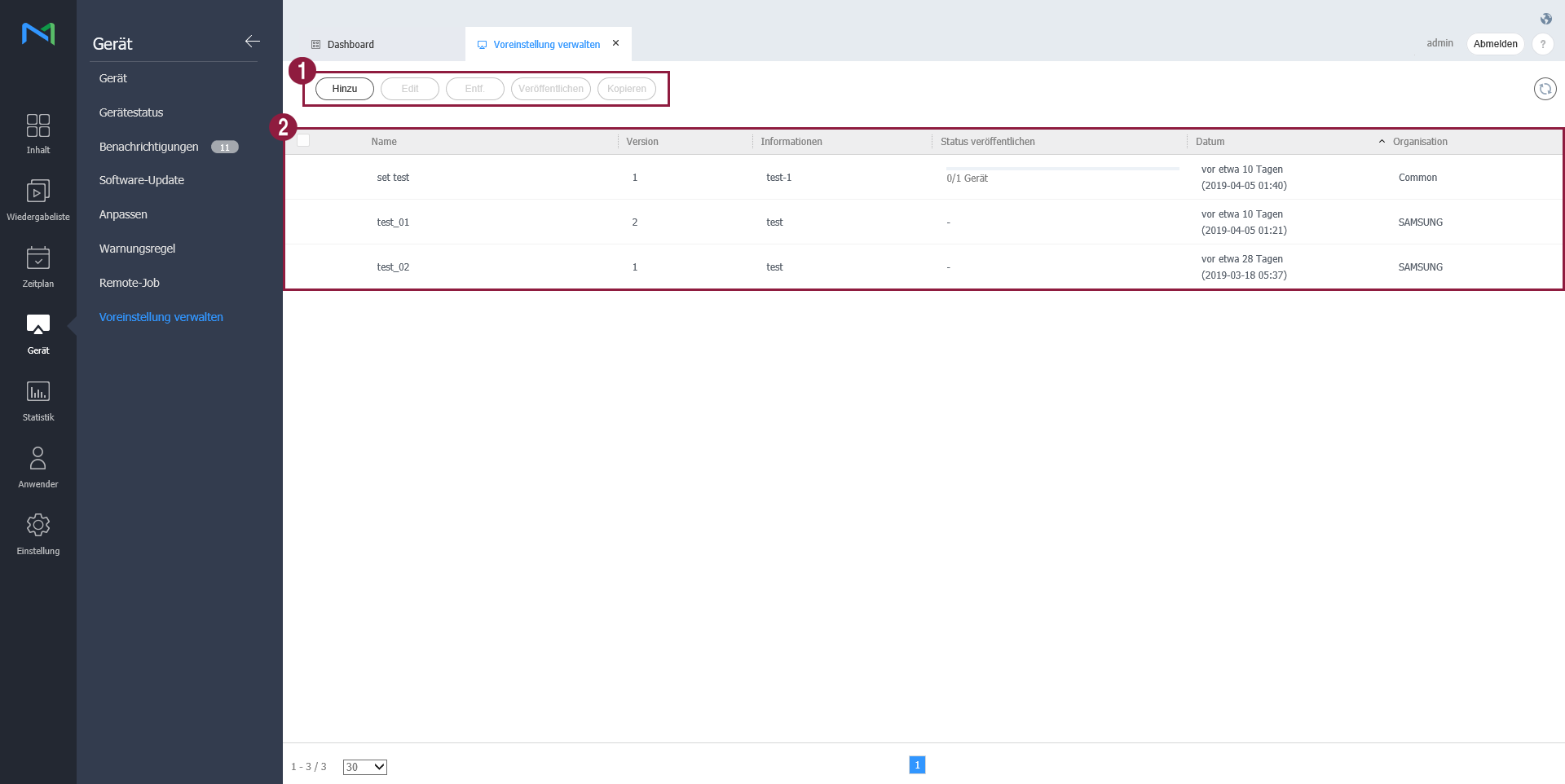Click the help question mark icon
This screenshot has height=784, width=1565.
pyautogui.click(x=1542, y=44)
